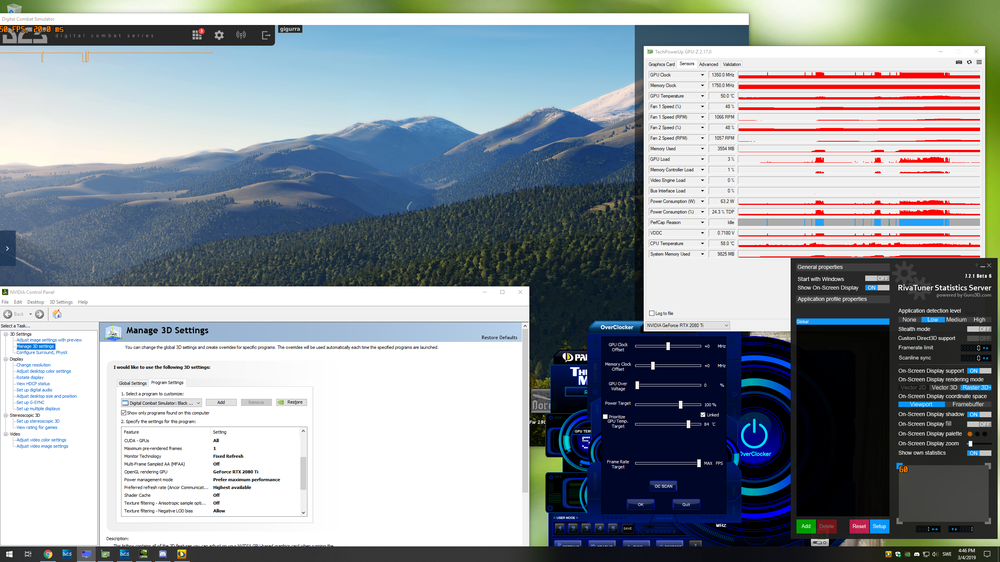Switch to the Global Settings tab
Image resolution: width=1000 pixels, height=562 pixels.
(133, 383)
